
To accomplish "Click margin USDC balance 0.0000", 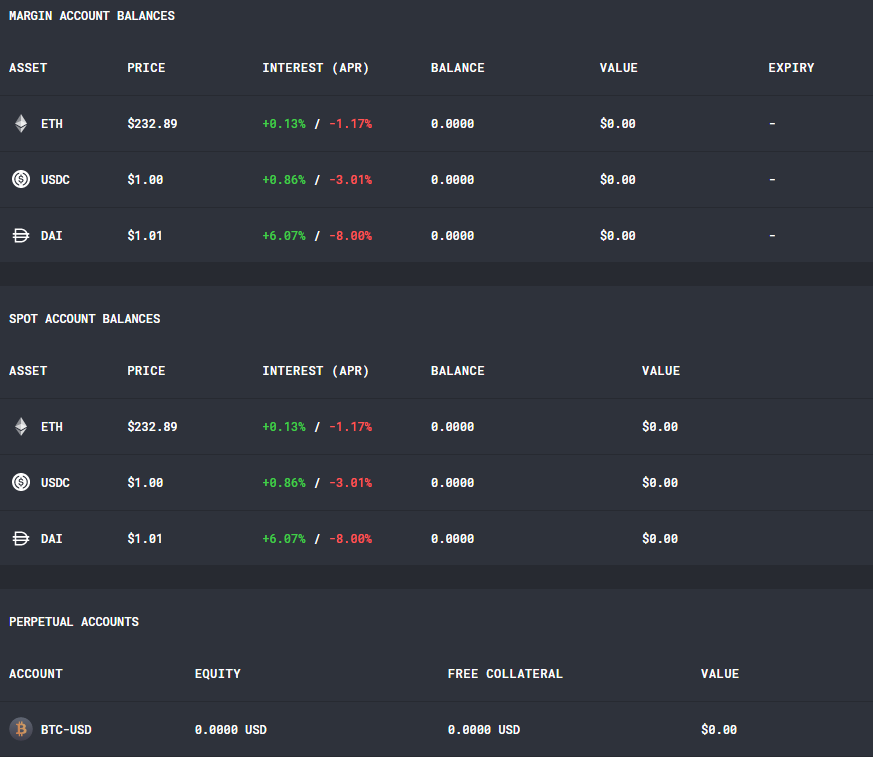I will click(453, 179).
